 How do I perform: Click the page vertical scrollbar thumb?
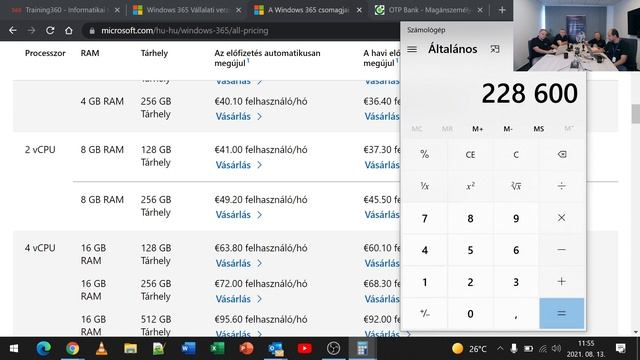(x=636, y=113)
